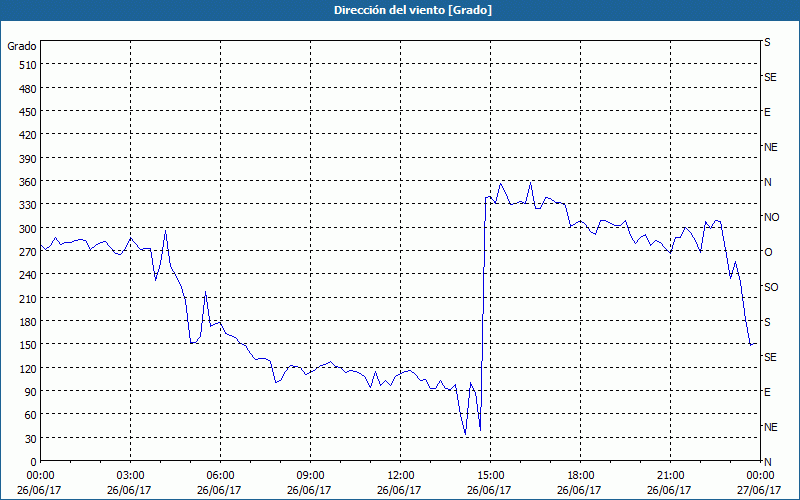Click the 90 degree axis label

coord(31,392)
